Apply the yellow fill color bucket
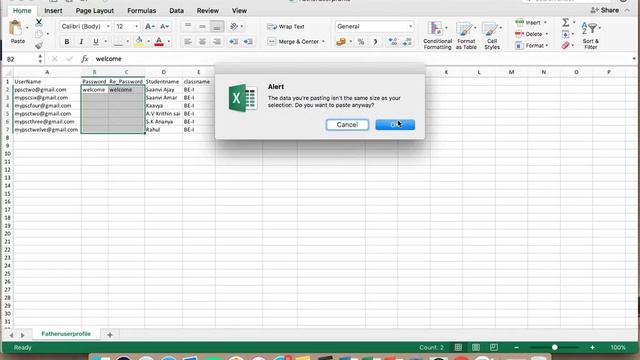Image resolution: width=640 pixels, height=360 pixels. (x=139, y=41)
